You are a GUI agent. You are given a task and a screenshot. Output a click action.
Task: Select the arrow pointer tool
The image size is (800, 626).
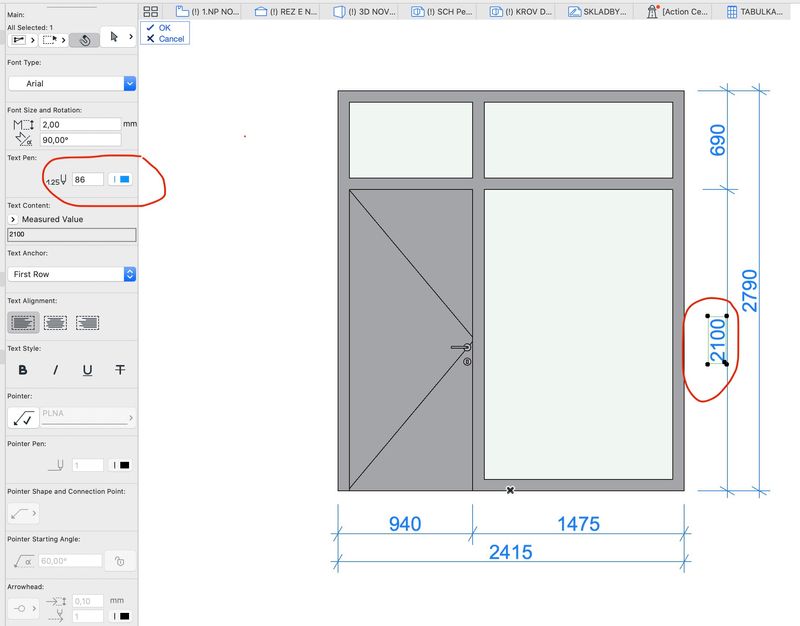tap(114, 37)
